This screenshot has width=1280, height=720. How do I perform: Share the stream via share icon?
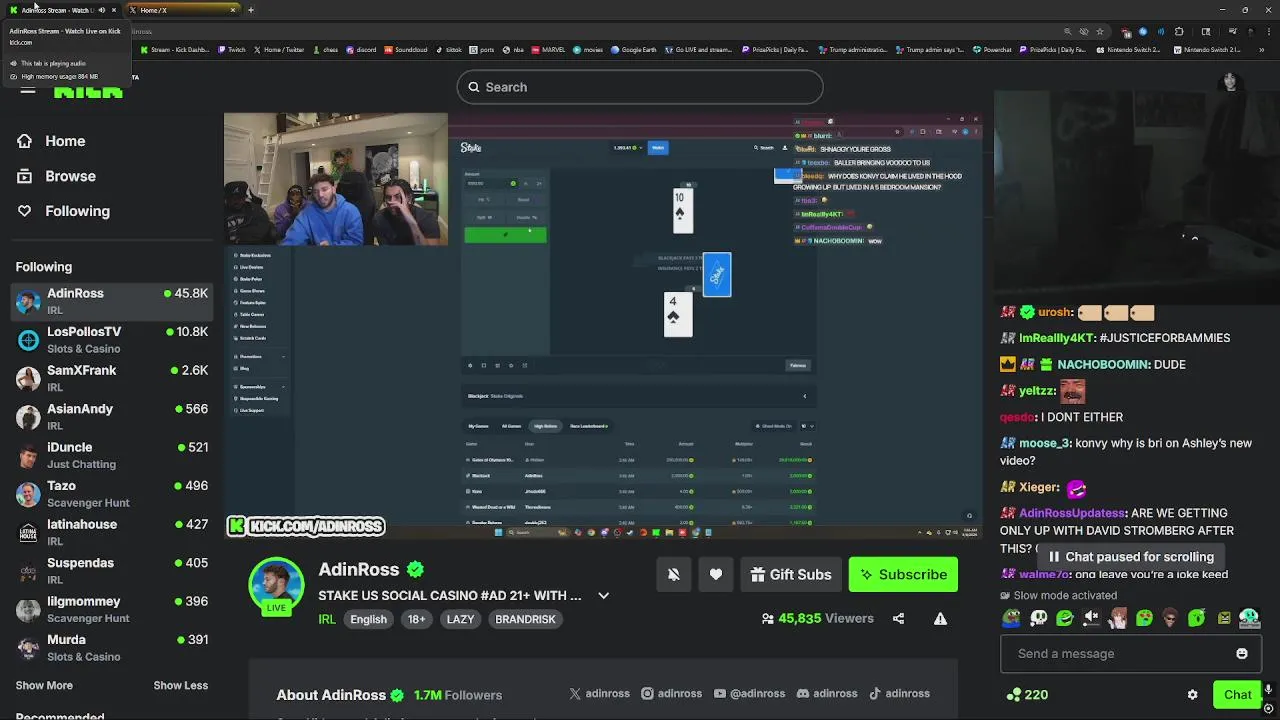pos(898,619)
